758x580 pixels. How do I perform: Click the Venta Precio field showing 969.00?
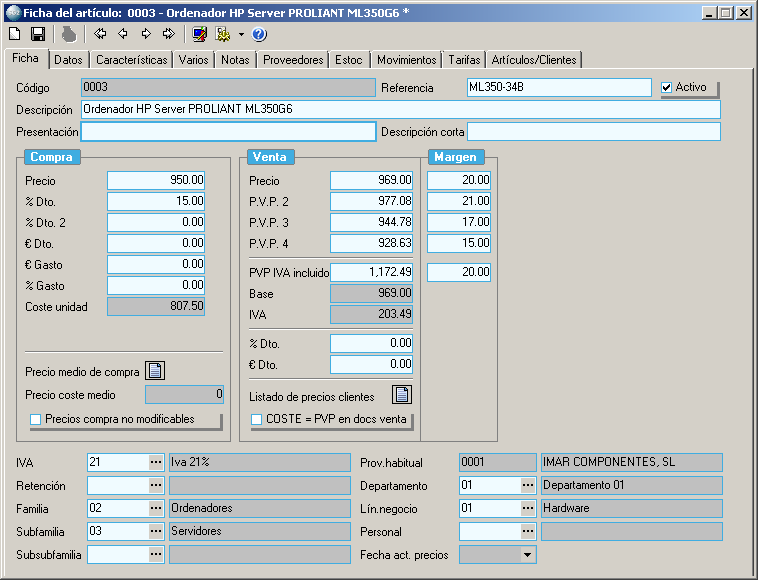point(372,180)
